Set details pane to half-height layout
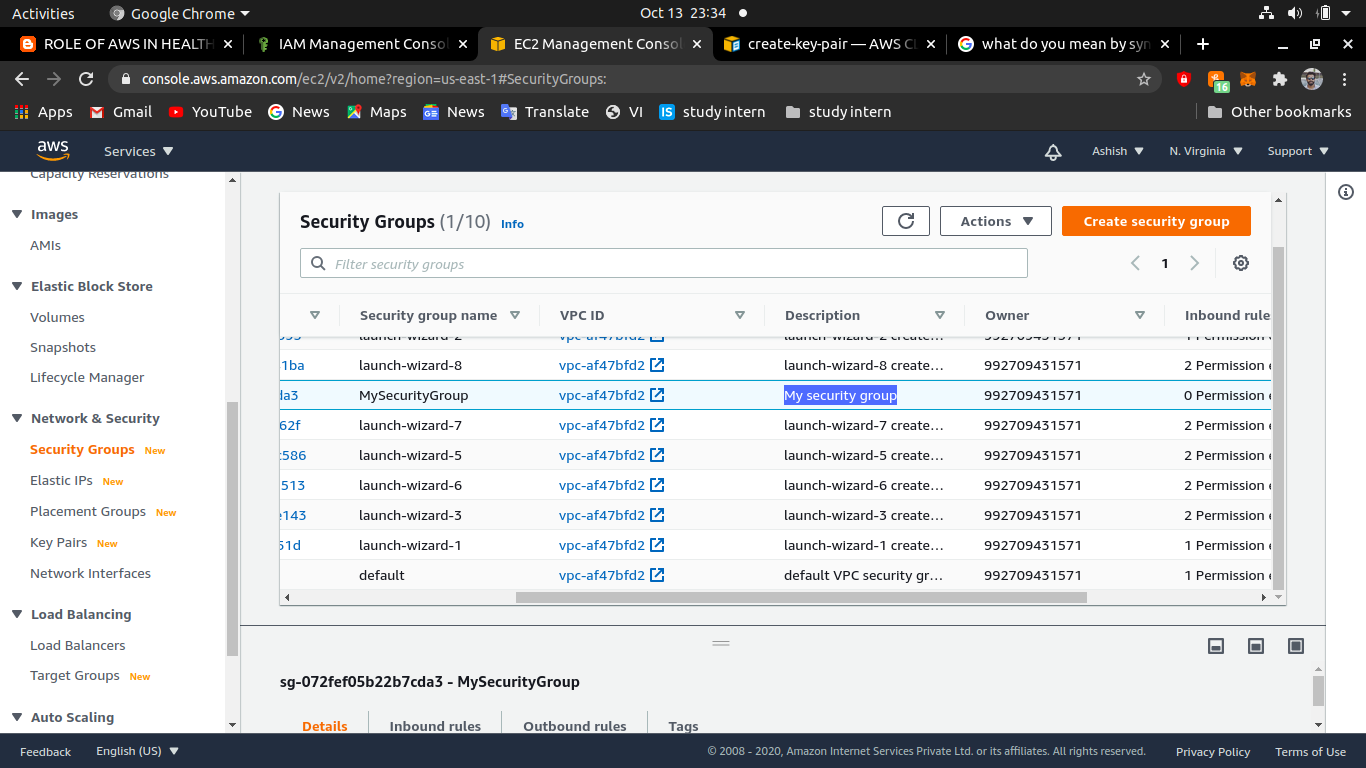The width and height of the screenshot is (1366, 768). (1256, 646)
